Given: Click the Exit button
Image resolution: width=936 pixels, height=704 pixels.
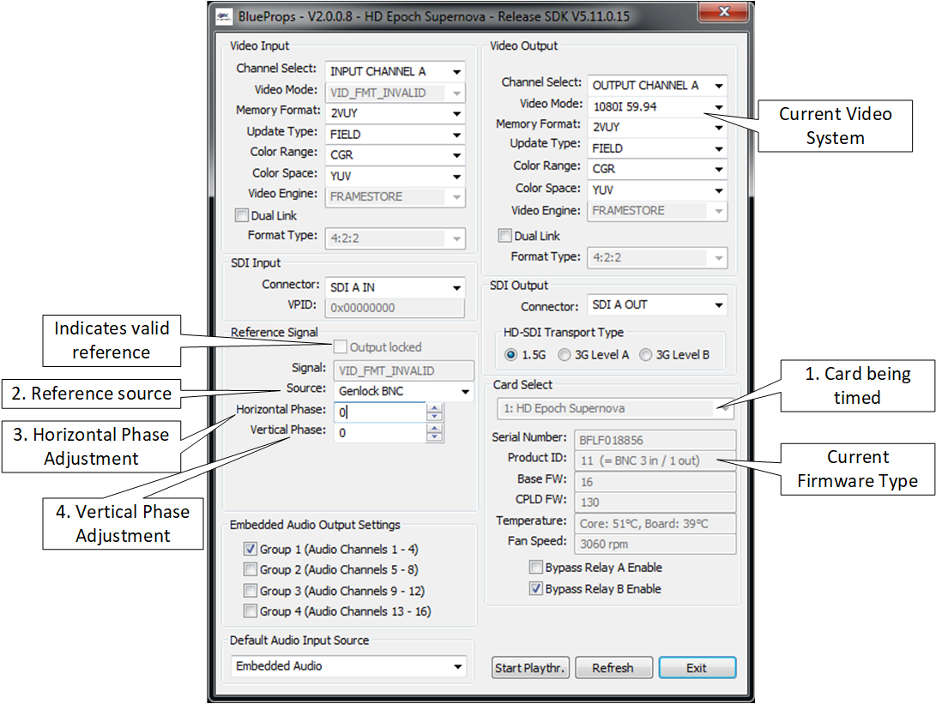Looking at the screenshot, I should click(x=697, y=668).
